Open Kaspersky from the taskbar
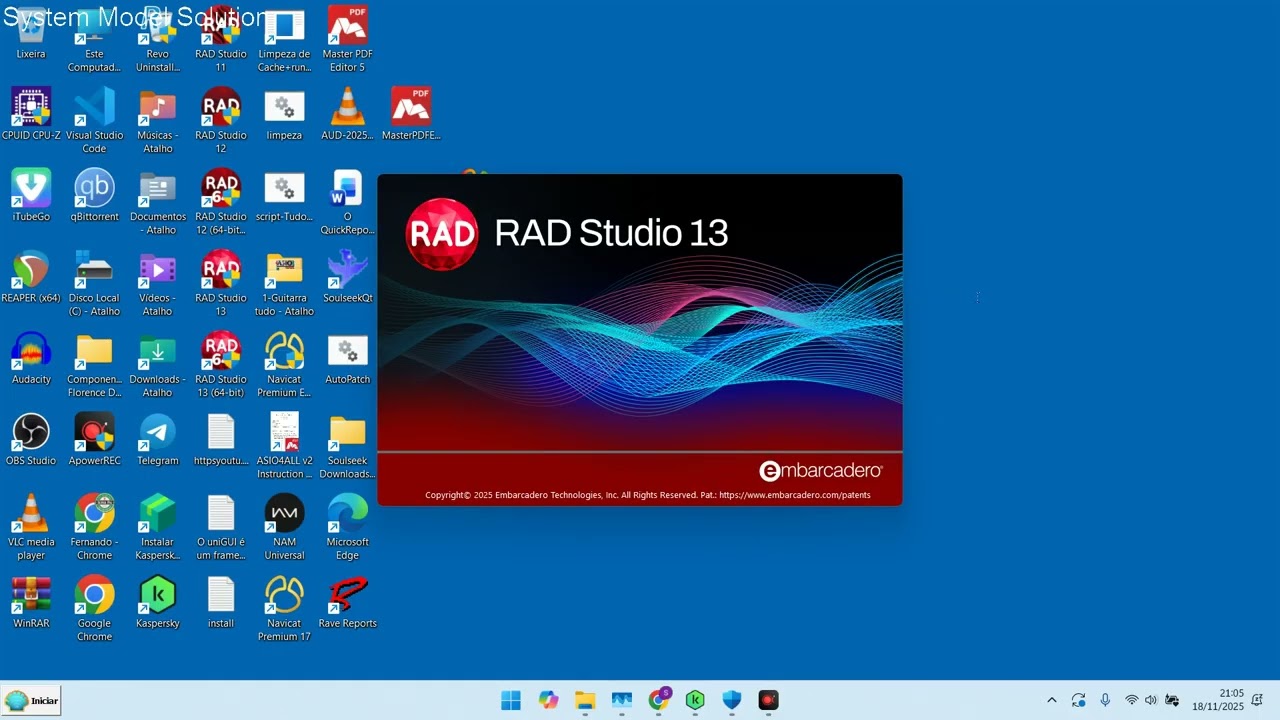Viewport: 1280px width, 720px height. 695,700
